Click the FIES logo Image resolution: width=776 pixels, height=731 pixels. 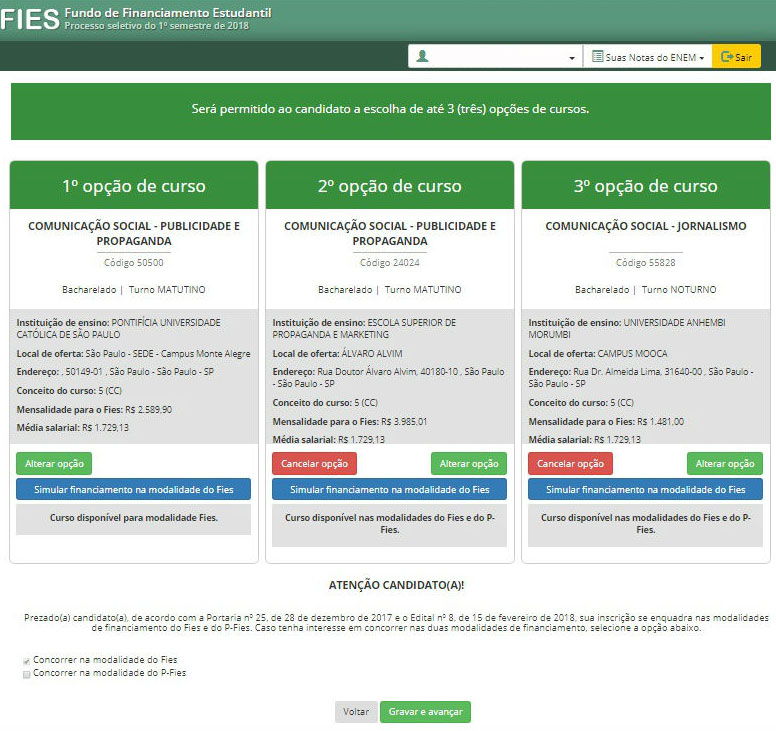coord(30,20)
